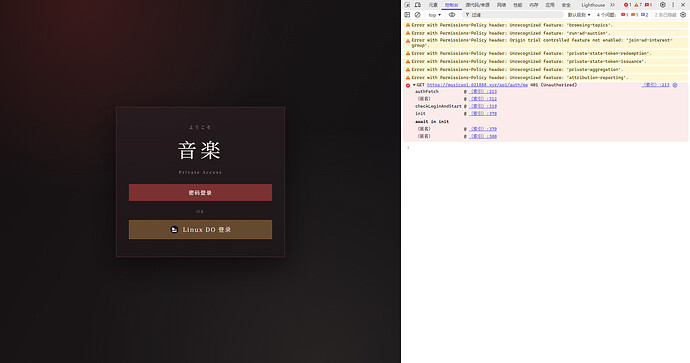Open the init stack frame source link
This screenshot has width=690, height=363.
(x=483, y=114)
